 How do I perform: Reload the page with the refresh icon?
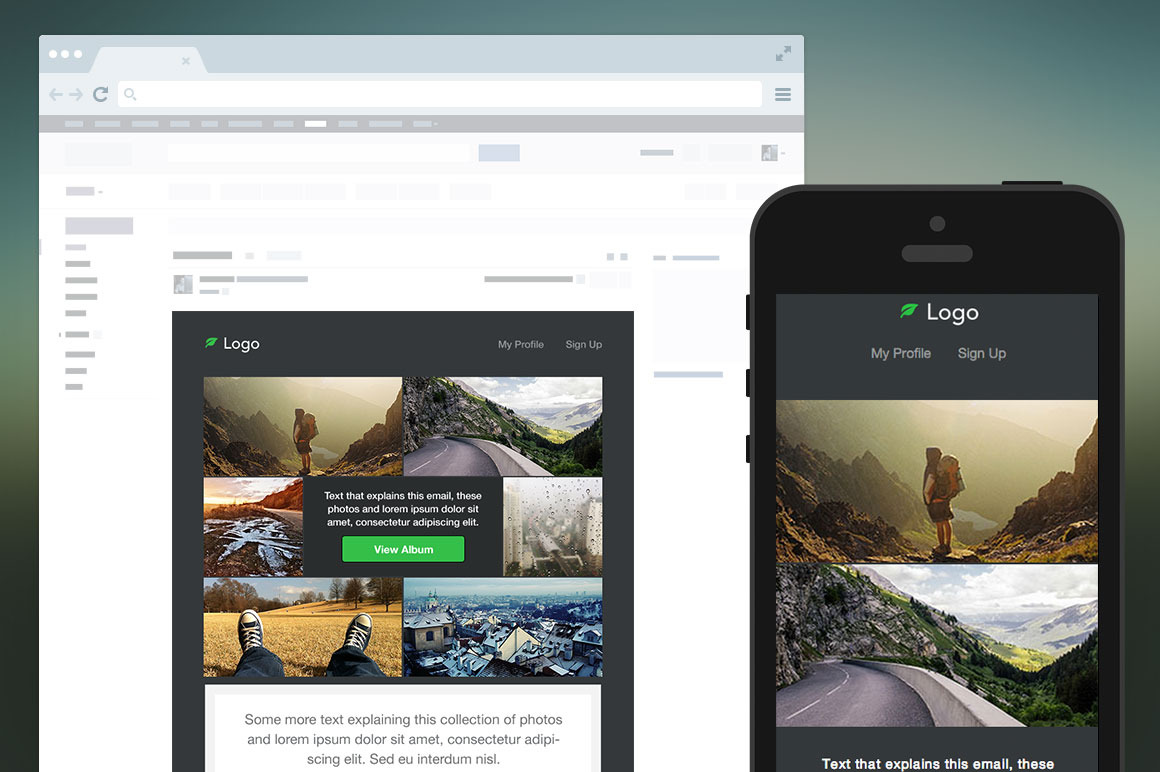(x=100, y=95)
